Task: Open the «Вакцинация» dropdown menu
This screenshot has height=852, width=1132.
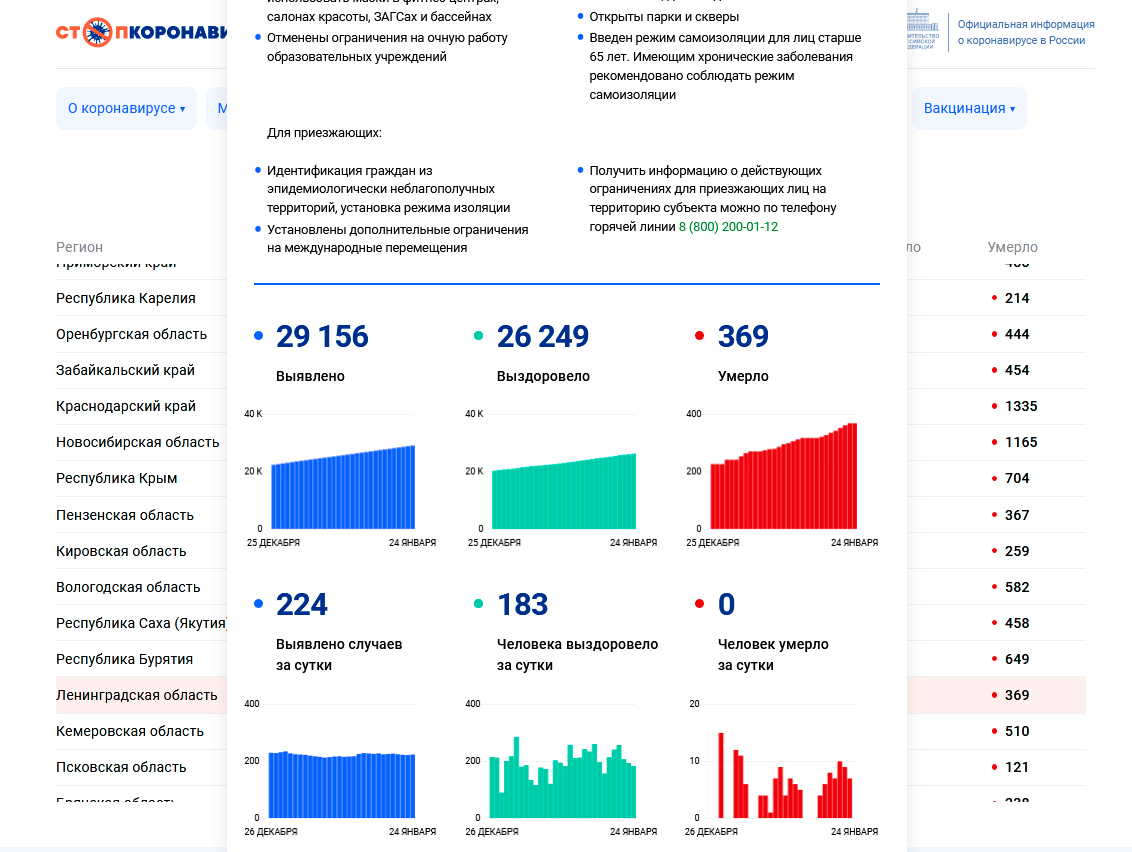Action: 968,108
